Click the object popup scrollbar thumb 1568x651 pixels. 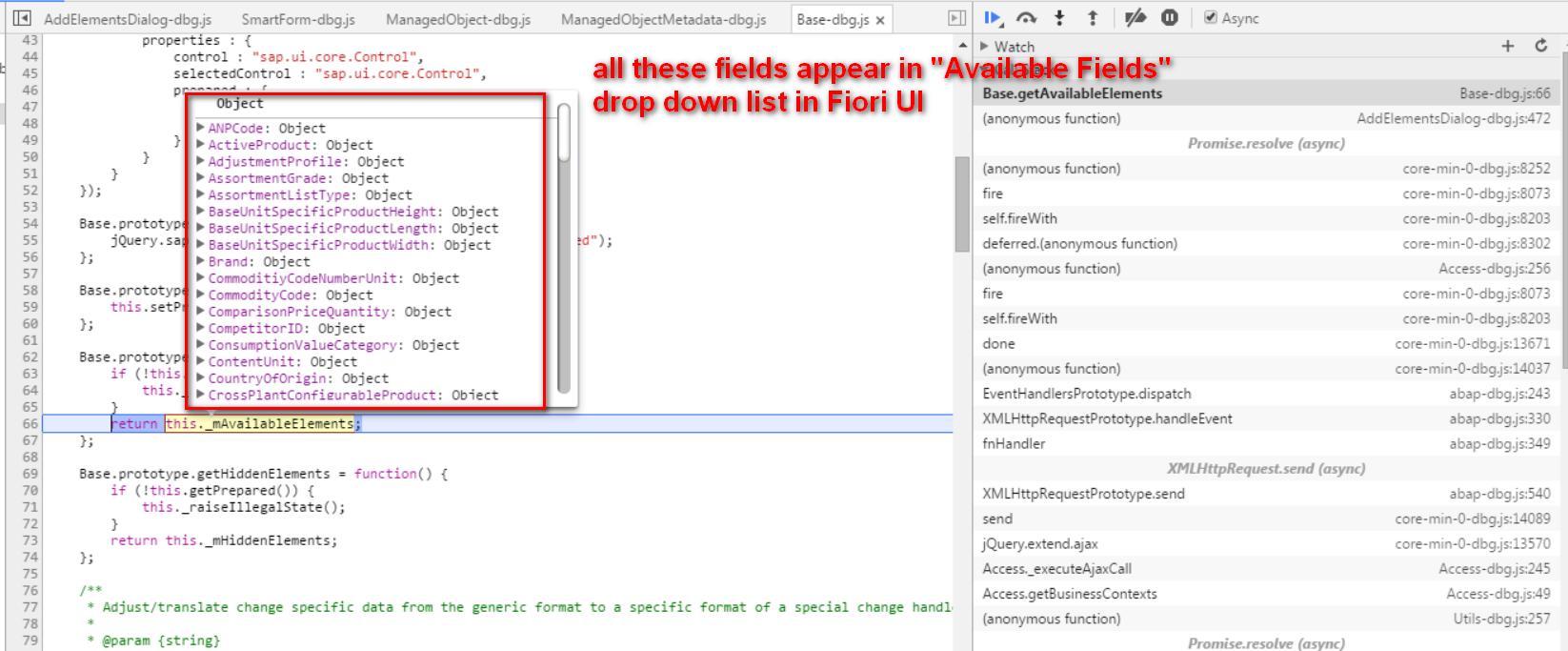click(564, 132)
